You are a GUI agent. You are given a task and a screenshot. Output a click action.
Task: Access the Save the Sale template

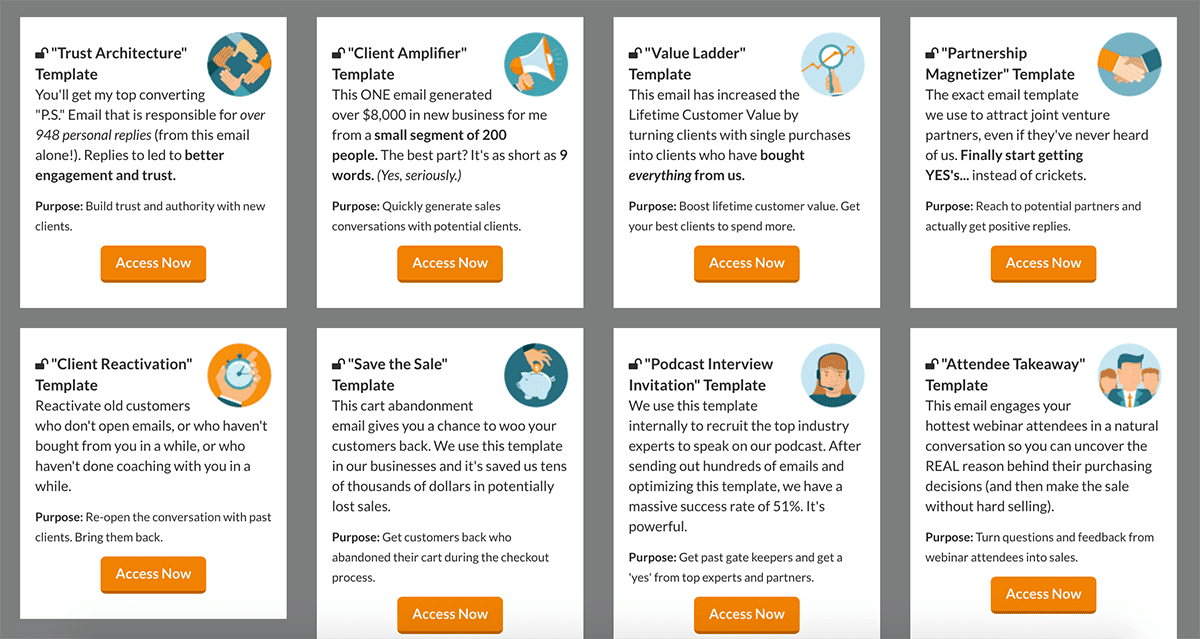450,614
